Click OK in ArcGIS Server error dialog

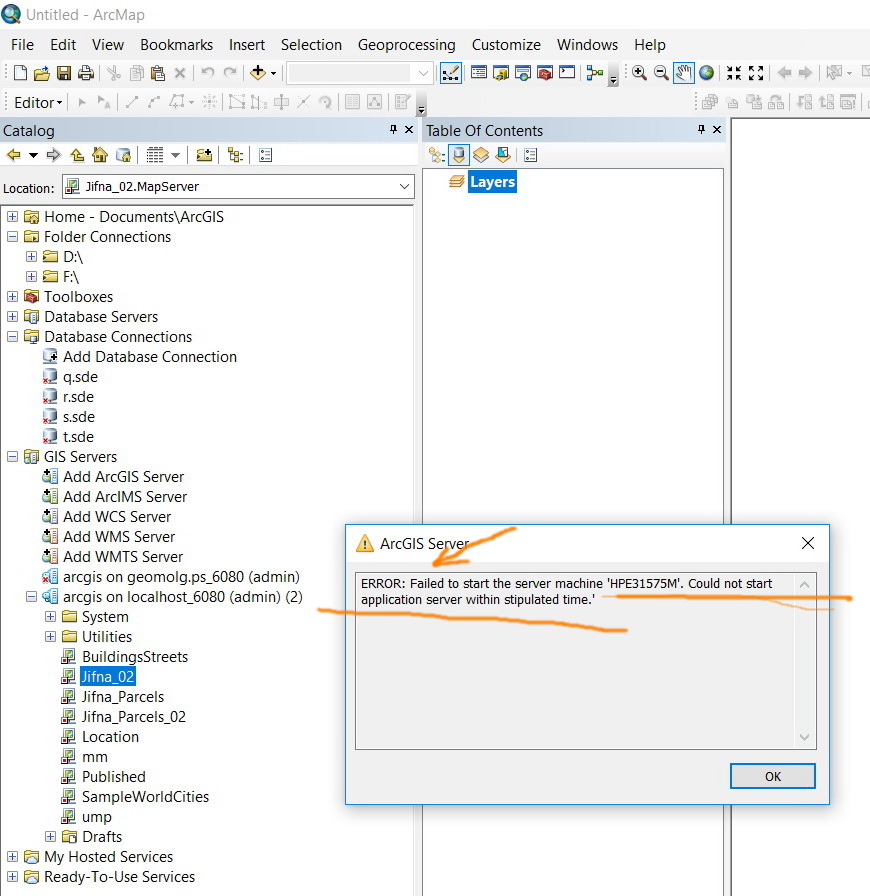(x=773, y=776)
